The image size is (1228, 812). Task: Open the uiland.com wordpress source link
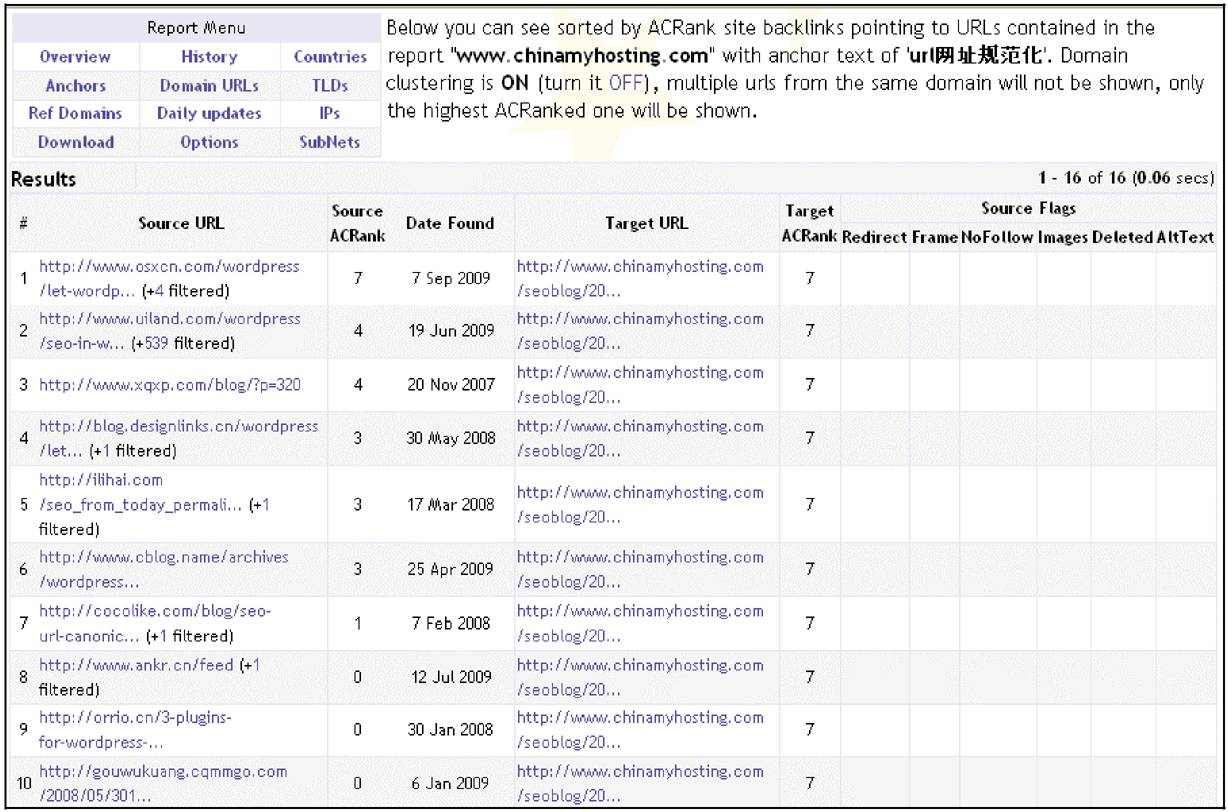169,331
